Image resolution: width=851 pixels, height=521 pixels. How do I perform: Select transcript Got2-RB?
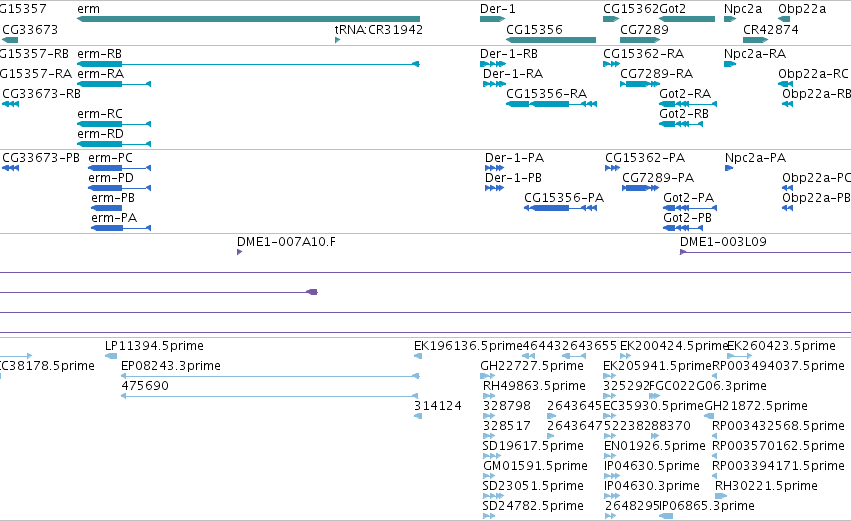(x=681, y=124)
